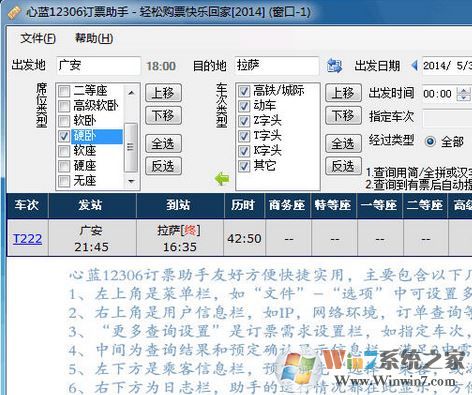Screen dimensions: 472x395
Task: Uncheck the 高铁/城际 train type checkbox
Action: 244,91
